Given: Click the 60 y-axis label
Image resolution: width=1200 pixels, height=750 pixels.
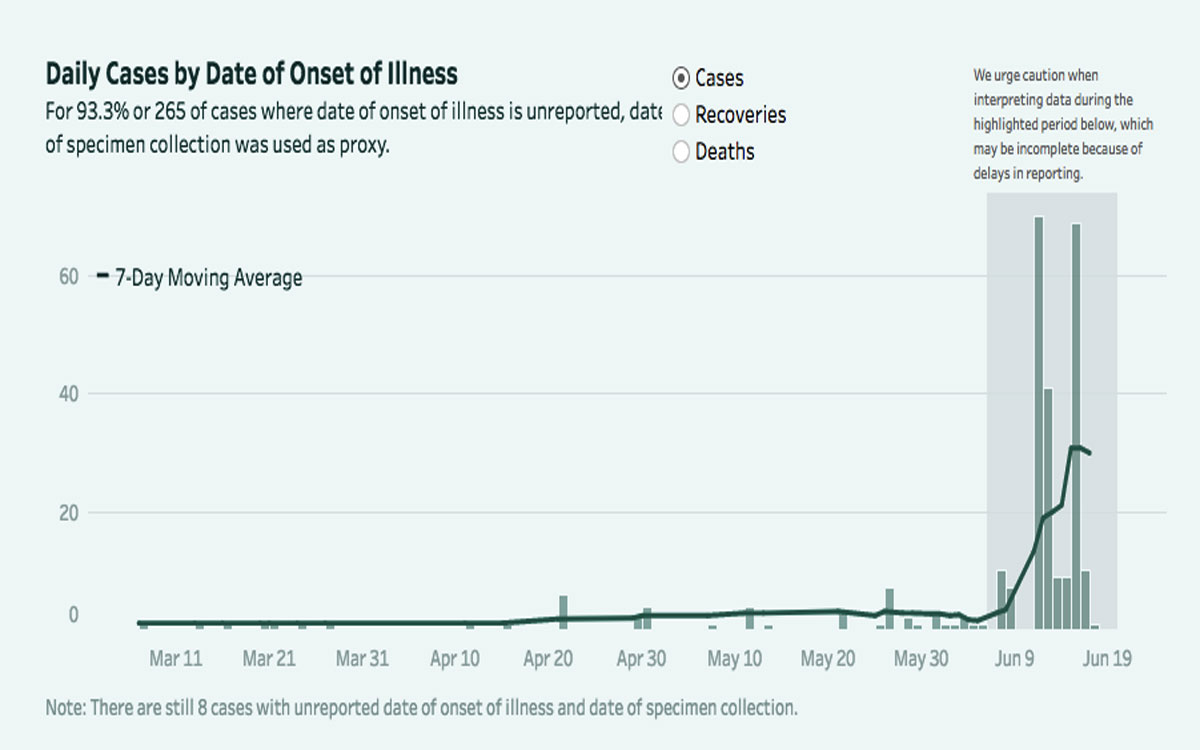Looking at the screenshot, I should click(68, 277).
